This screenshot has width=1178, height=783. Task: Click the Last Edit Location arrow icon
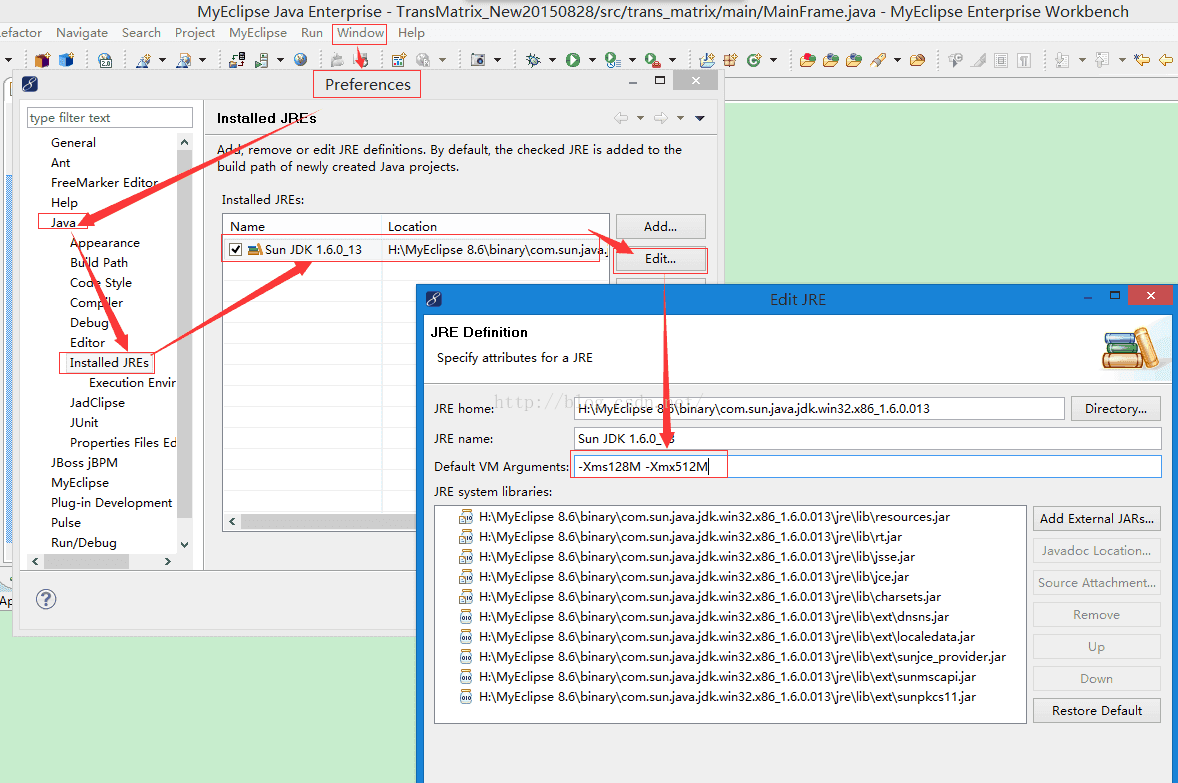(1142, 60)
